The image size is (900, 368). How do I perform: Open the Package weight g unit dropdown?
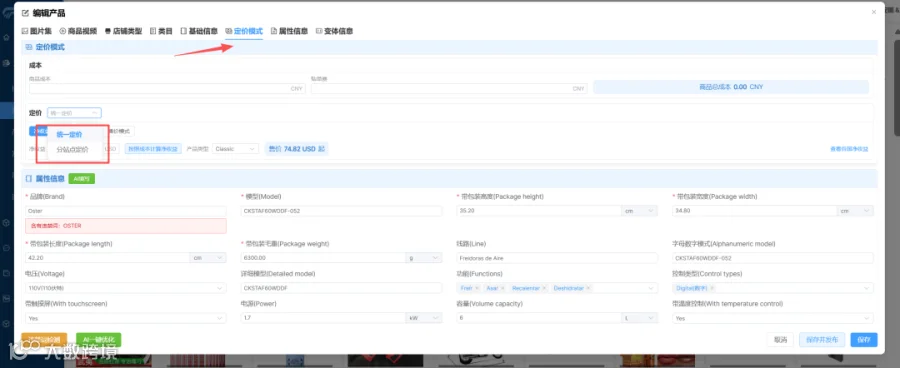(x=424, y=258)
